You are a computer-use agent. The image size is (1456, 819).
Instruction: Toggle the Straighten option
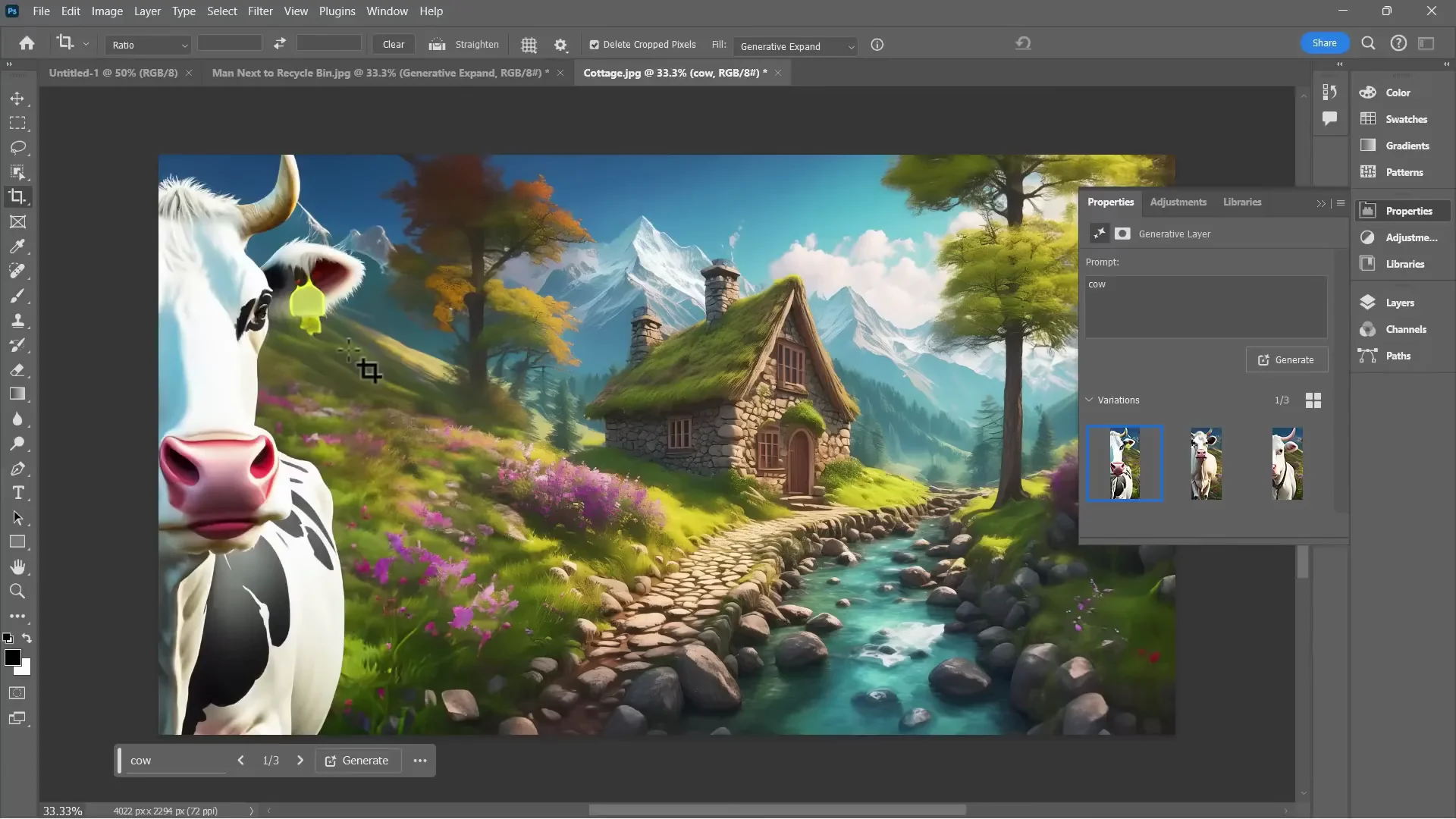[463, 45]
